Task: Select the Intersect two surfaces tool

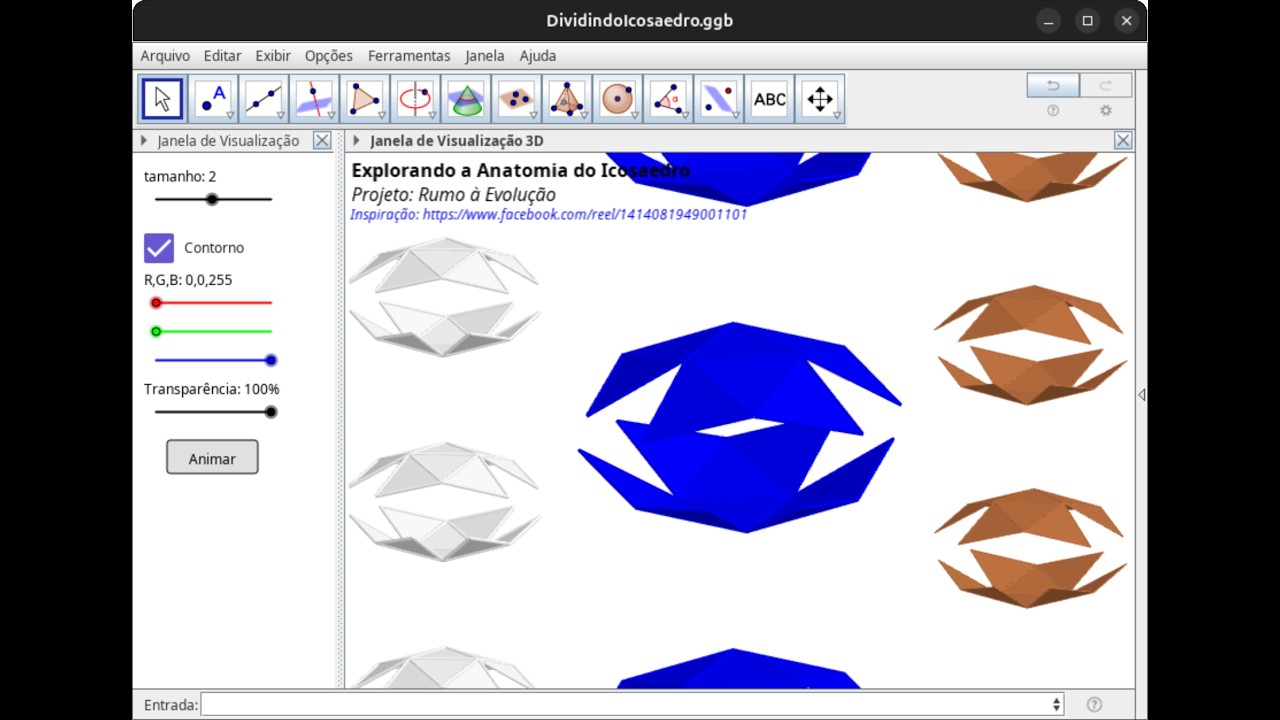Action: 466,99
